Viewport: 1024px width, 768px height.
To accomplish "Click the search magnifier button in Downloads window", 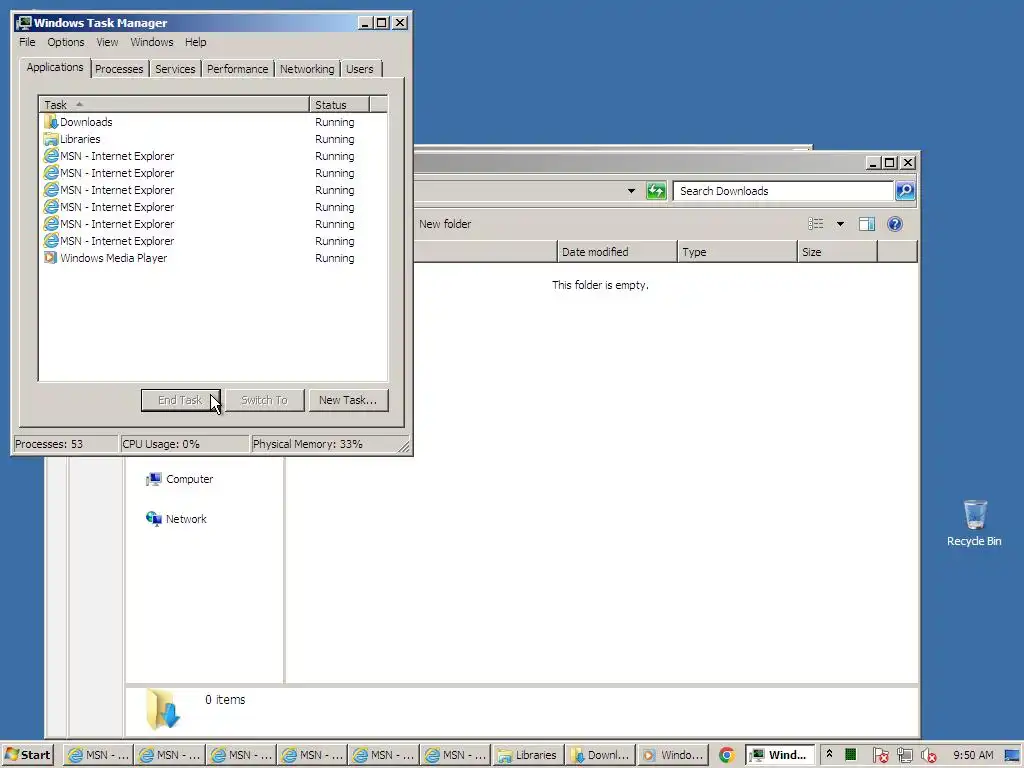I will coord(905,191).
